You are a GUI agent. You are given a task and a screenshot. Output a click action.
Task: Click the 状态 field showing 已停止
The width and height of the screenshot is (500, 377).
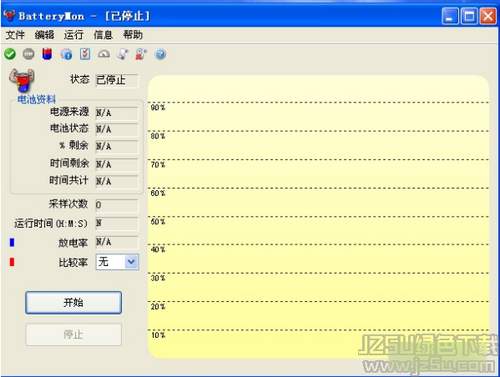click(117, 80)
